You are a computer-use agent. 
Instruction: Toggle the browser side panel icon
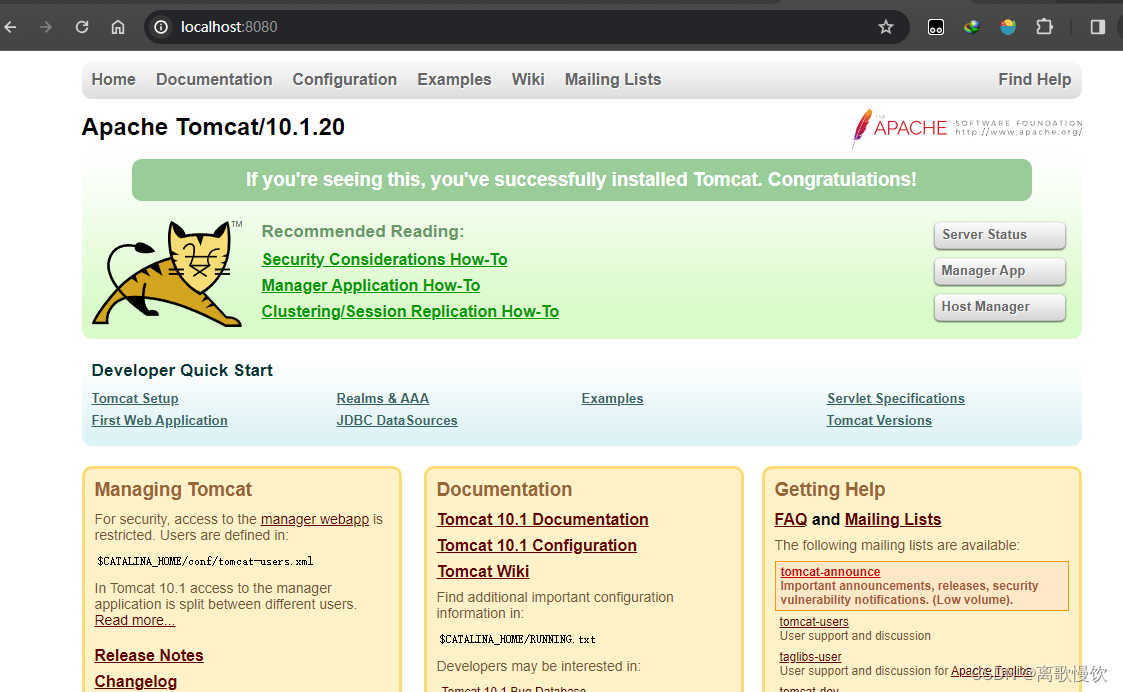[1098, 27]
